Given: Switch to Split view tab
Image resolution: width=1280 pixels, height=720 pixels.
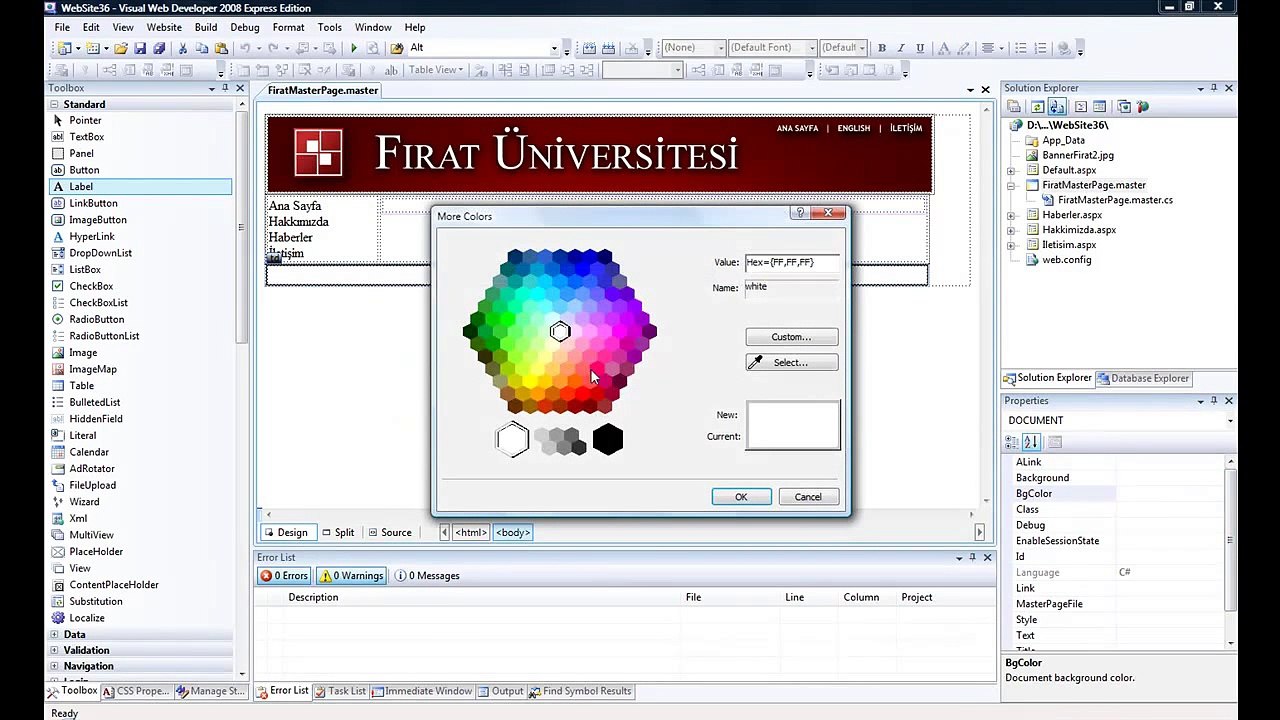Looking at the screenshot, I should 338,532.
